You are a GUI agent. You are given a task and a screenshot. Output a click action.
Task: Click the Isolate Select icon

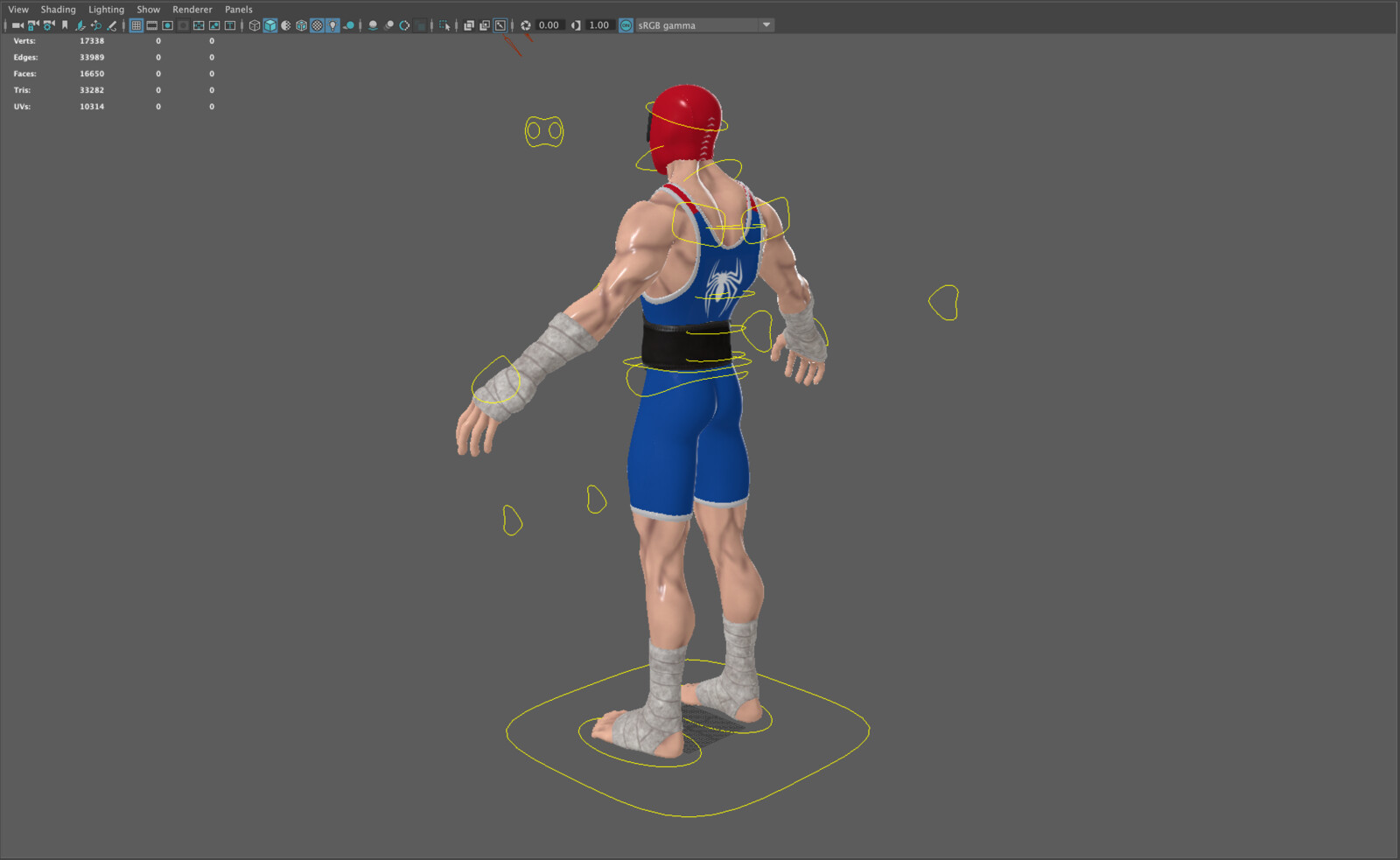444,25
